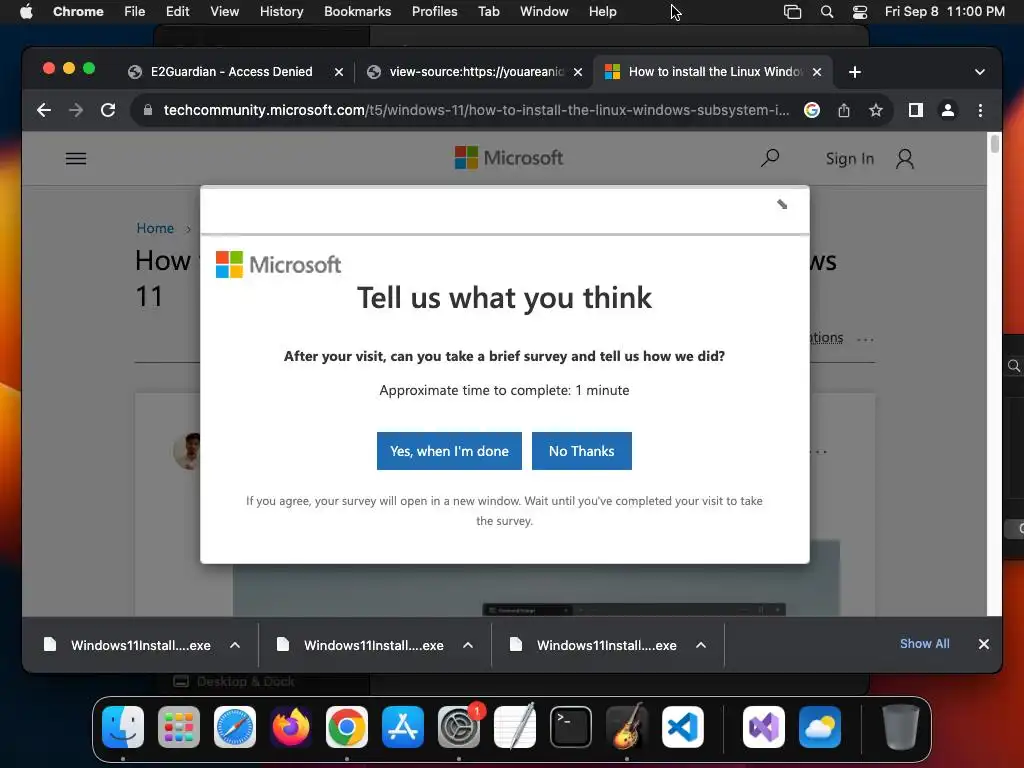Open the File menu
The image size is (1024, 768).
[135, 12]
